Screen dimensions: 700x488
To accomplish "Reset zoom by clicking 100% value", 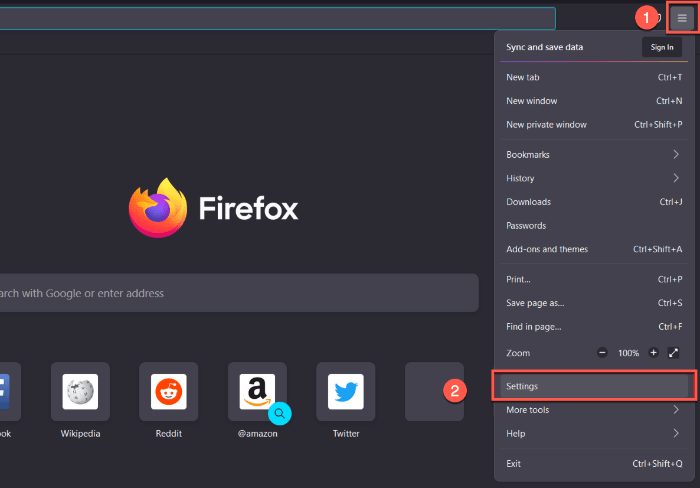I will [x=628, y=353].
